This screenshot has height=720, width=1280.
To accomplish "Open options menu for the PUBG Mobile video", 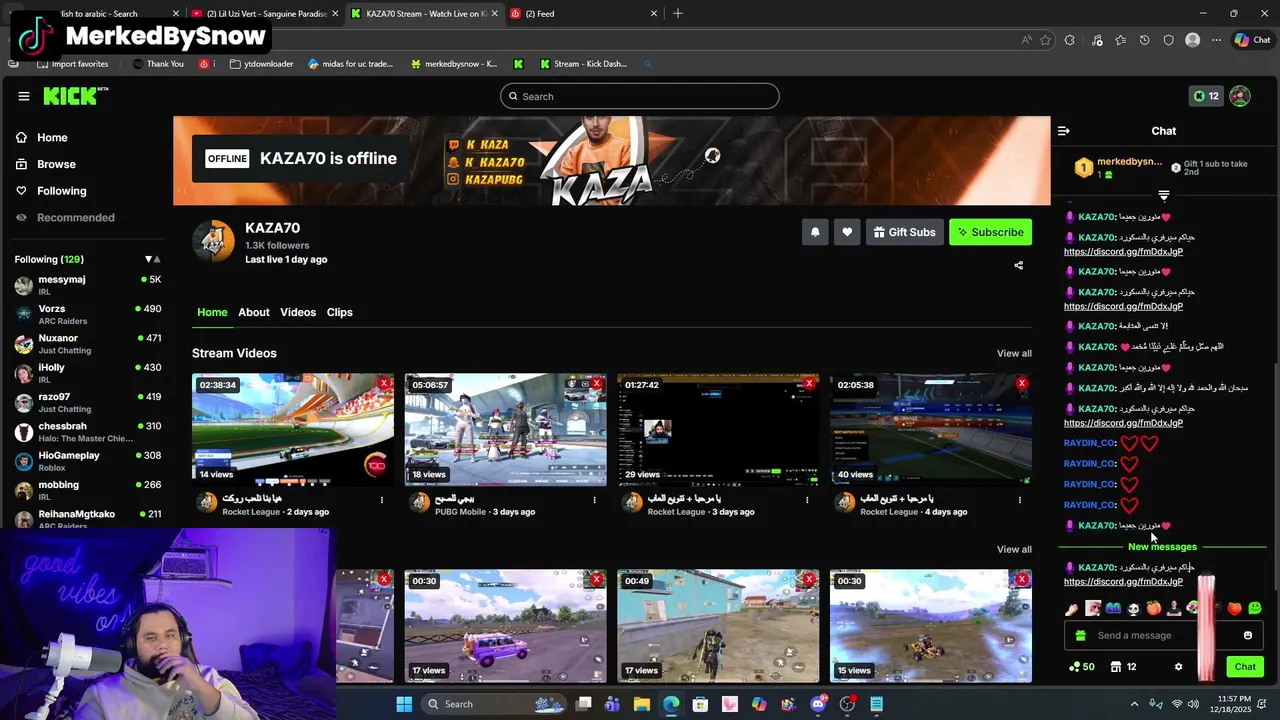I will [x=594, y=500].
